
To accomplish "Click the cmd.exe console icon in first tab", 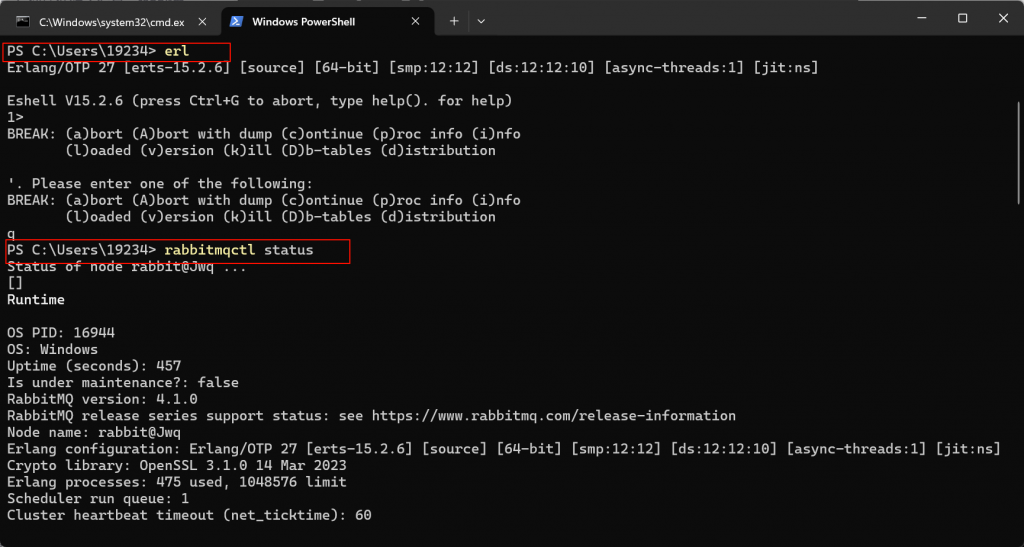I will (23, 22).
